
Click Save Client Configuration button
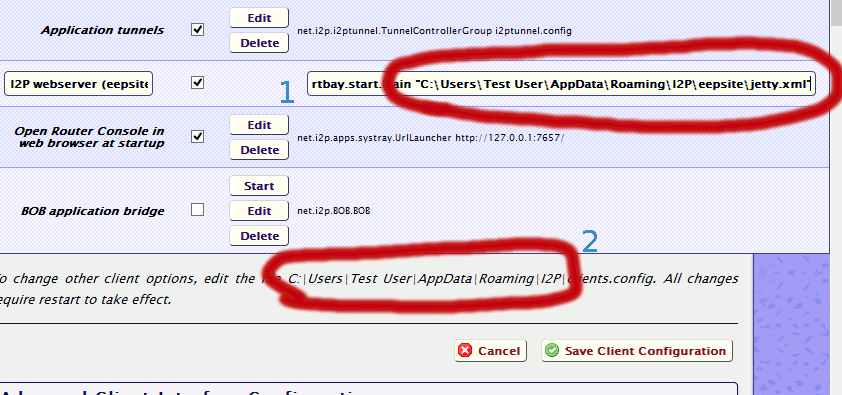(637, 350)
